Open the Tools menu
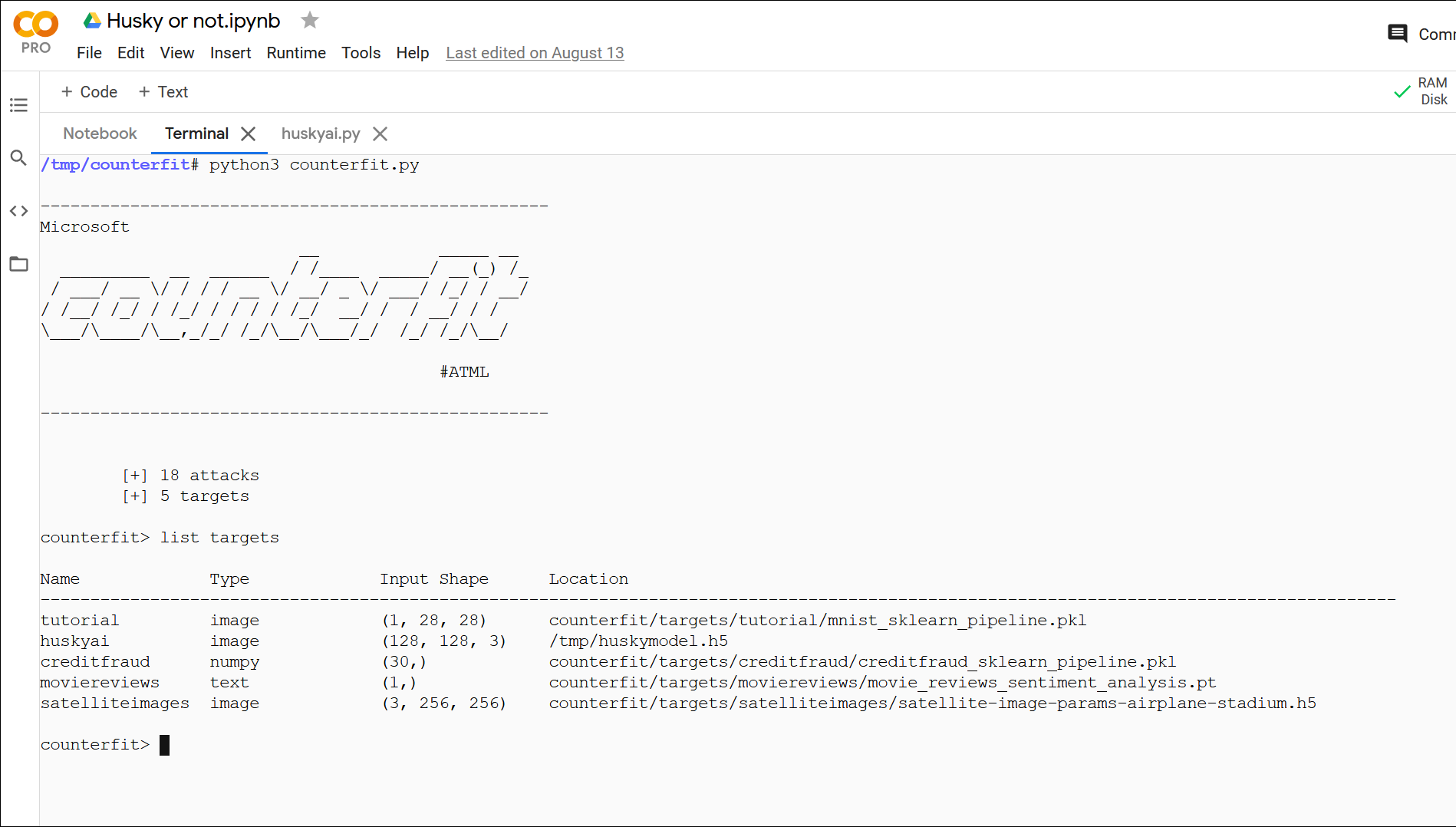The width and height of the screenshot is (1456, 827). click(361, 53)
